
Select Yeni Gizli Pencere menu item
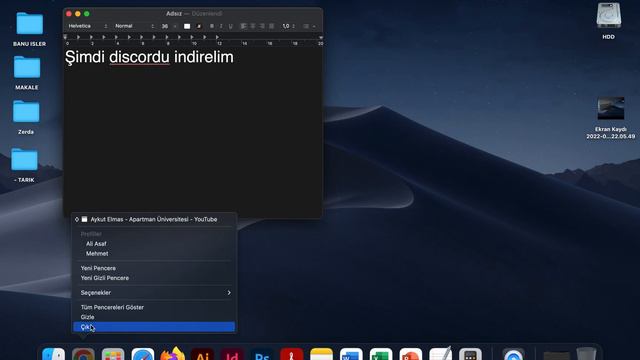tap(154, 278)
